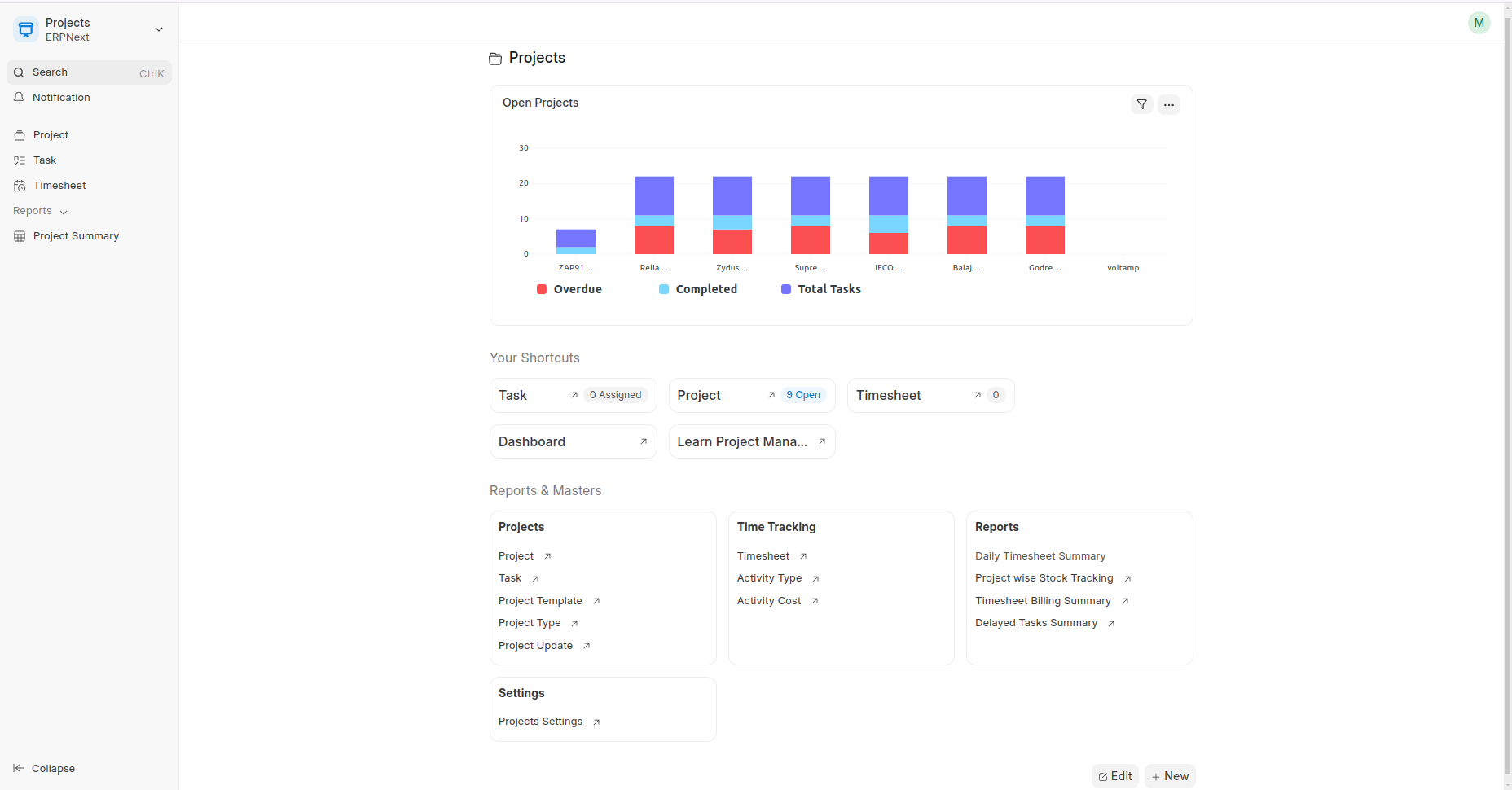1512x790 pixels.
Task: Open the Dashboard shortcut card
Action: click(573, 441)
